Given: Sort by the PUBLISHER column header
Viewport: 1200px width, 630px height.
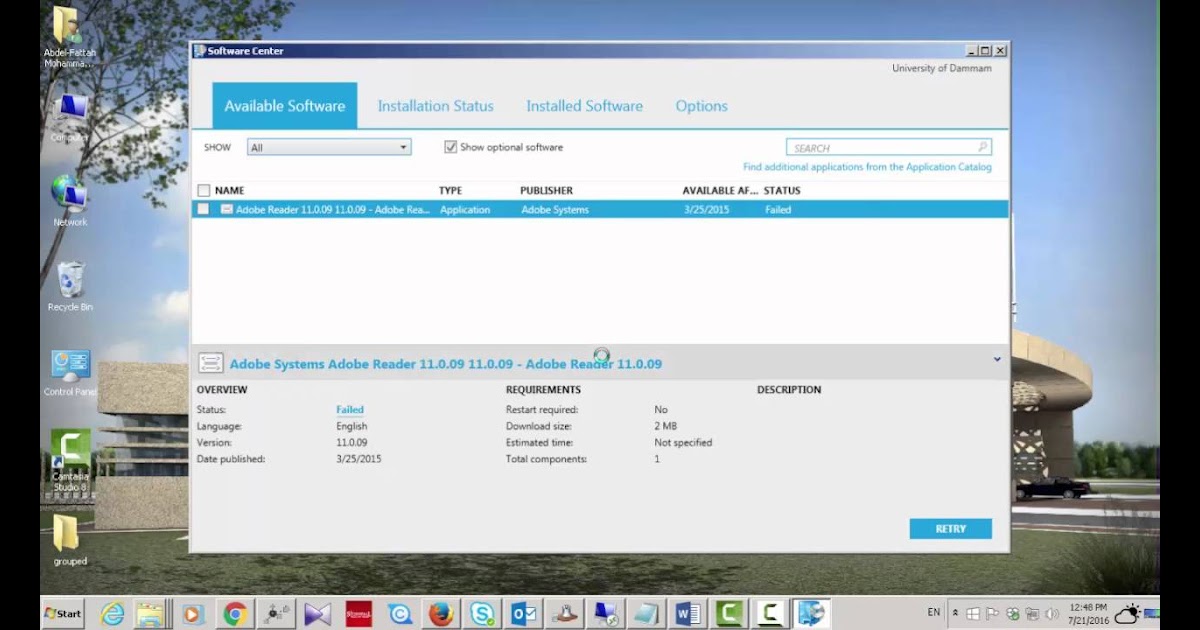Looking at the screenshot, I should tap(546, 190).
